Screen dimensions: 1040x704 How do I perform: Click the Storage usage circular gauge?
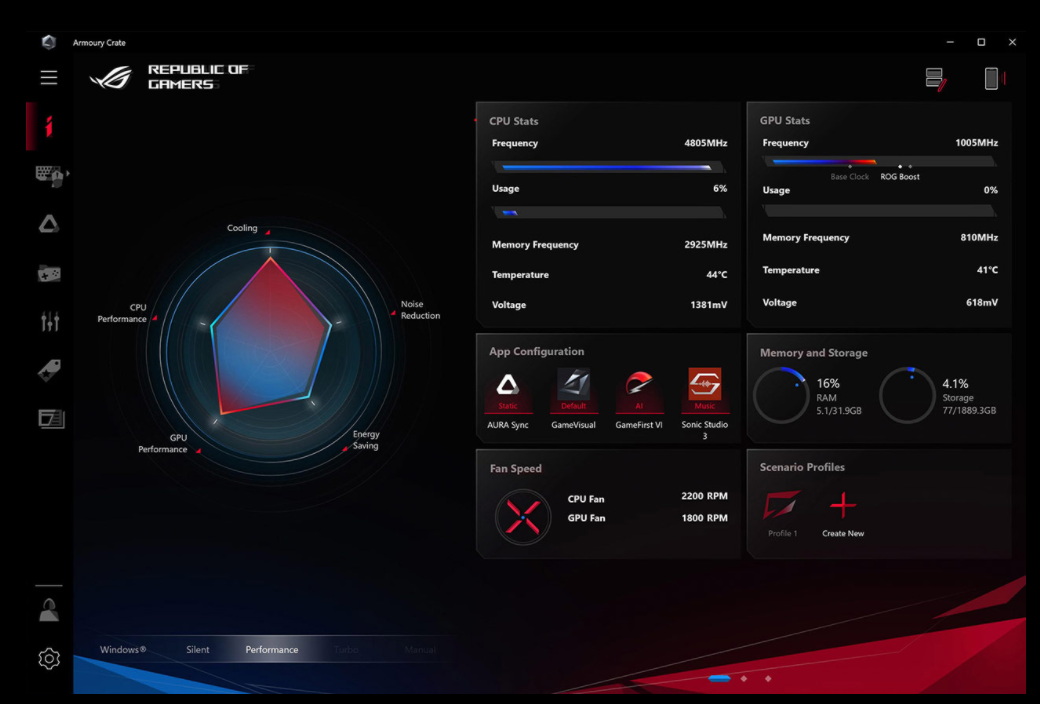(x=907, y=395)
